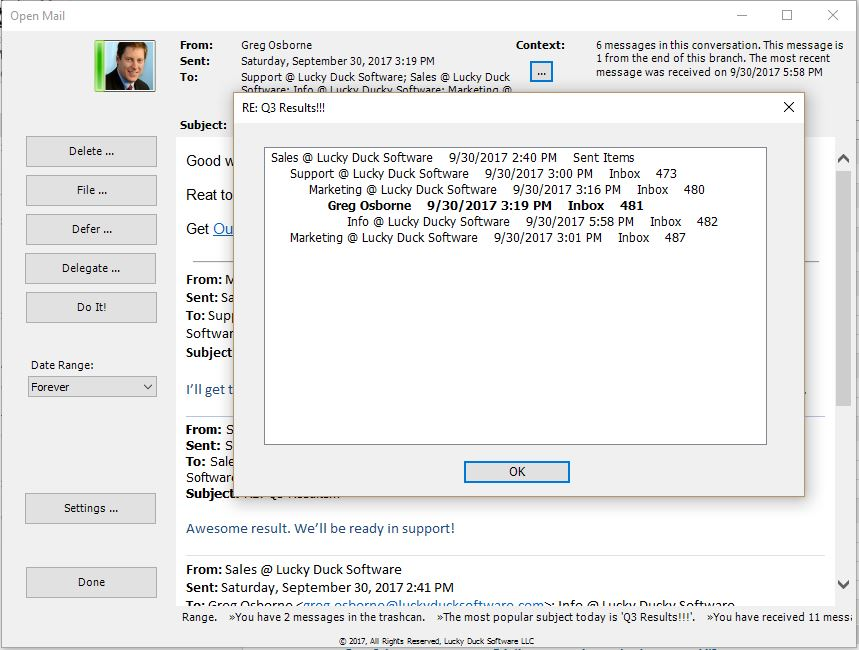Open the Settings dialog
This screenshot has width=859, height=650.
[90, 508]
